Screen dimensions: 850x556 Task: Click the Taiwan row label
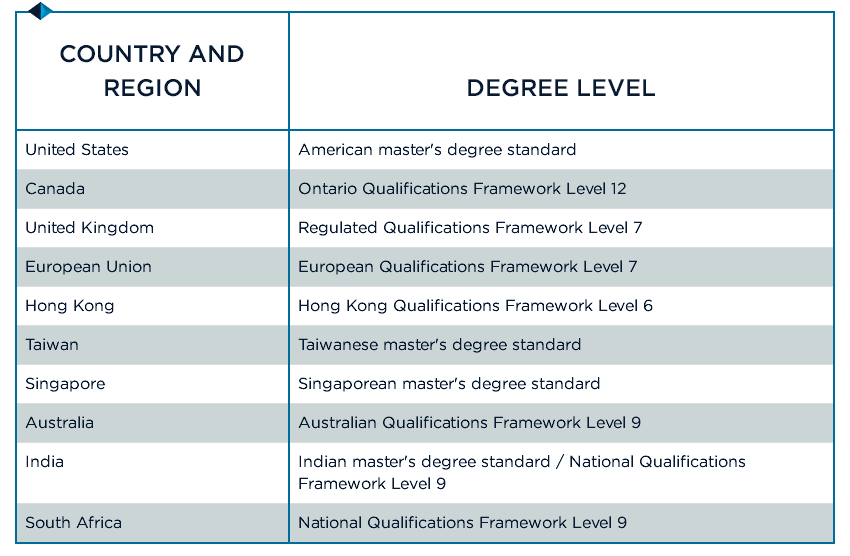(52, 345)
